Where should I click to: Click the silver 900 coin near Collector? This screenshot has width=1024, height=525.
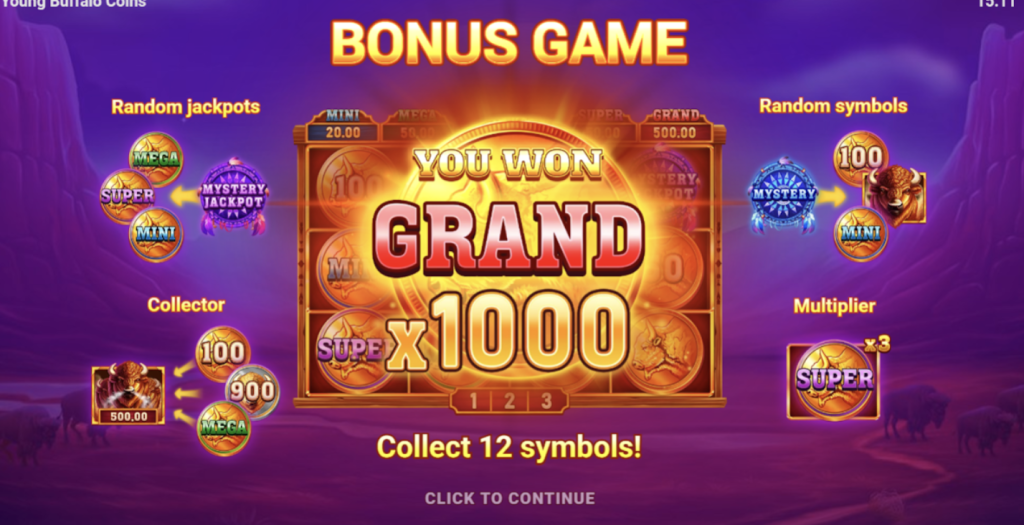click(252, 392)
